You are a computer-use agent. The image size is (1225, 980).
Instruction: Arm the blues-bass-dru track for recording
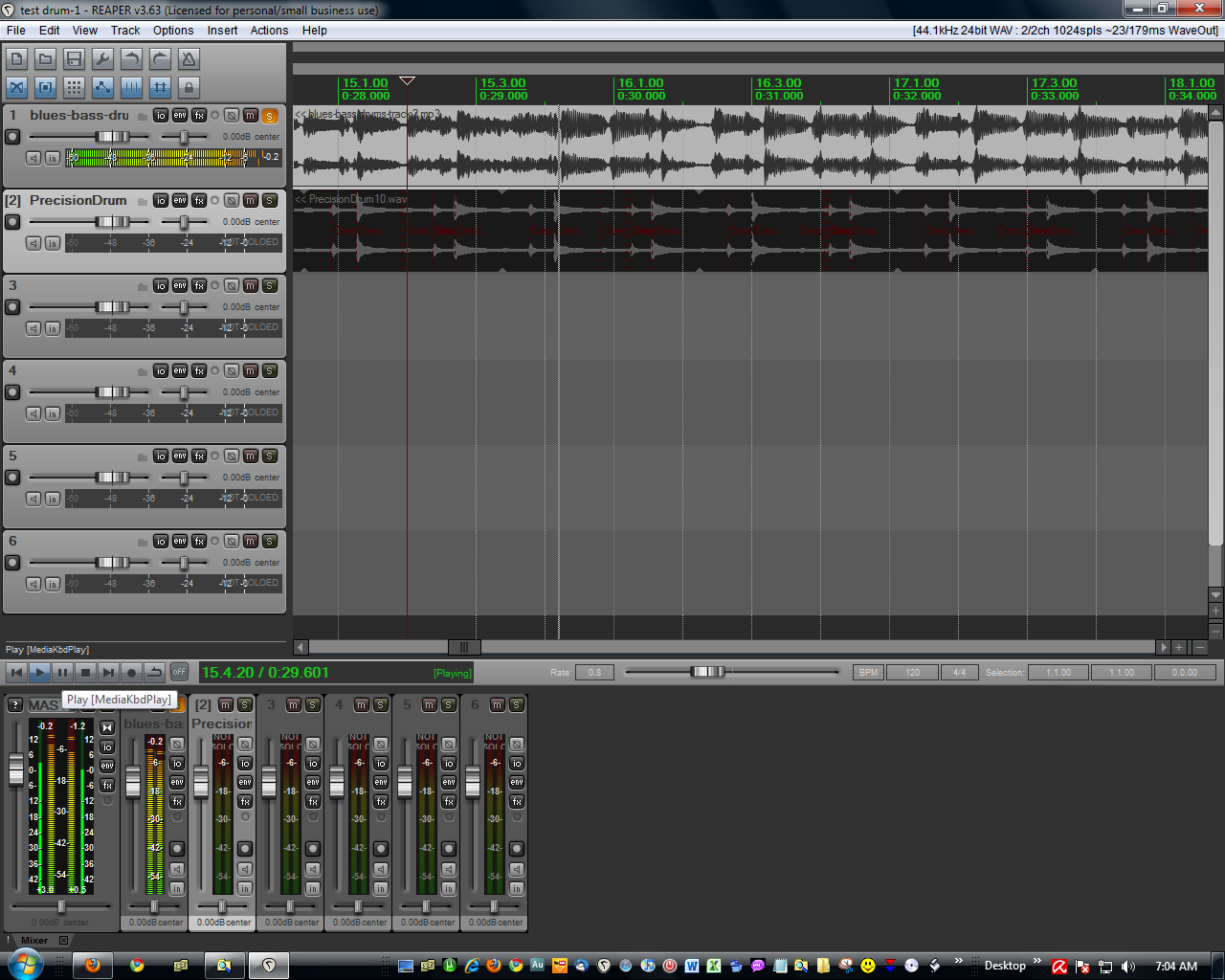[x=12, y=137]
